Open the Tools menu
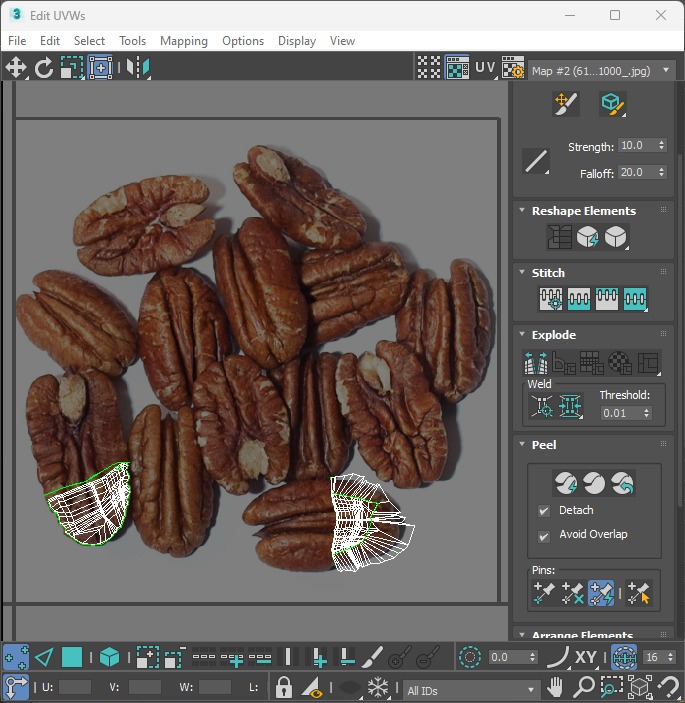 click(132, 41)
